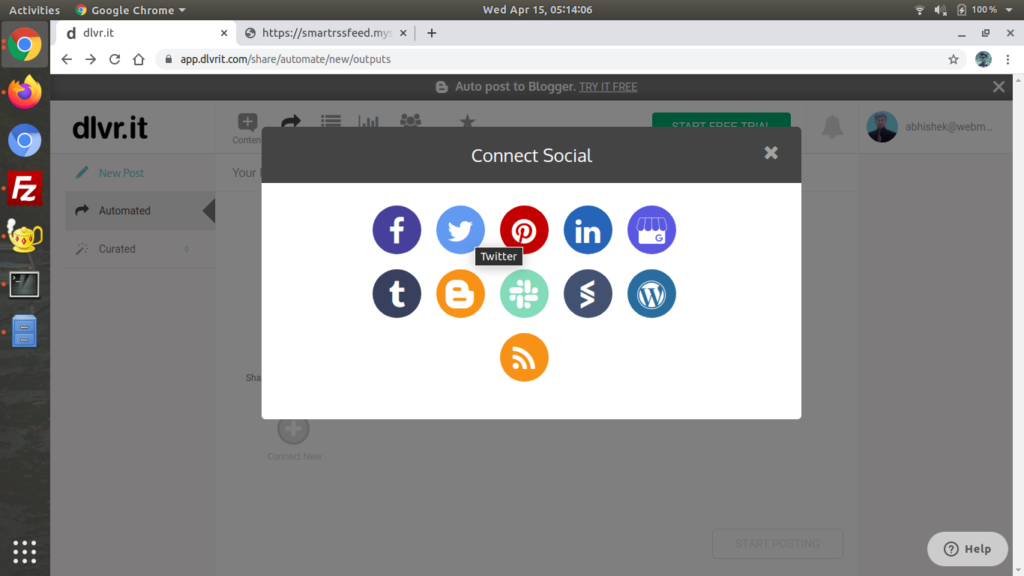The height and width of the screenshot is (576, 1024).
Task: Open the list view toolbar icon
Action: (x=330, y=121)
